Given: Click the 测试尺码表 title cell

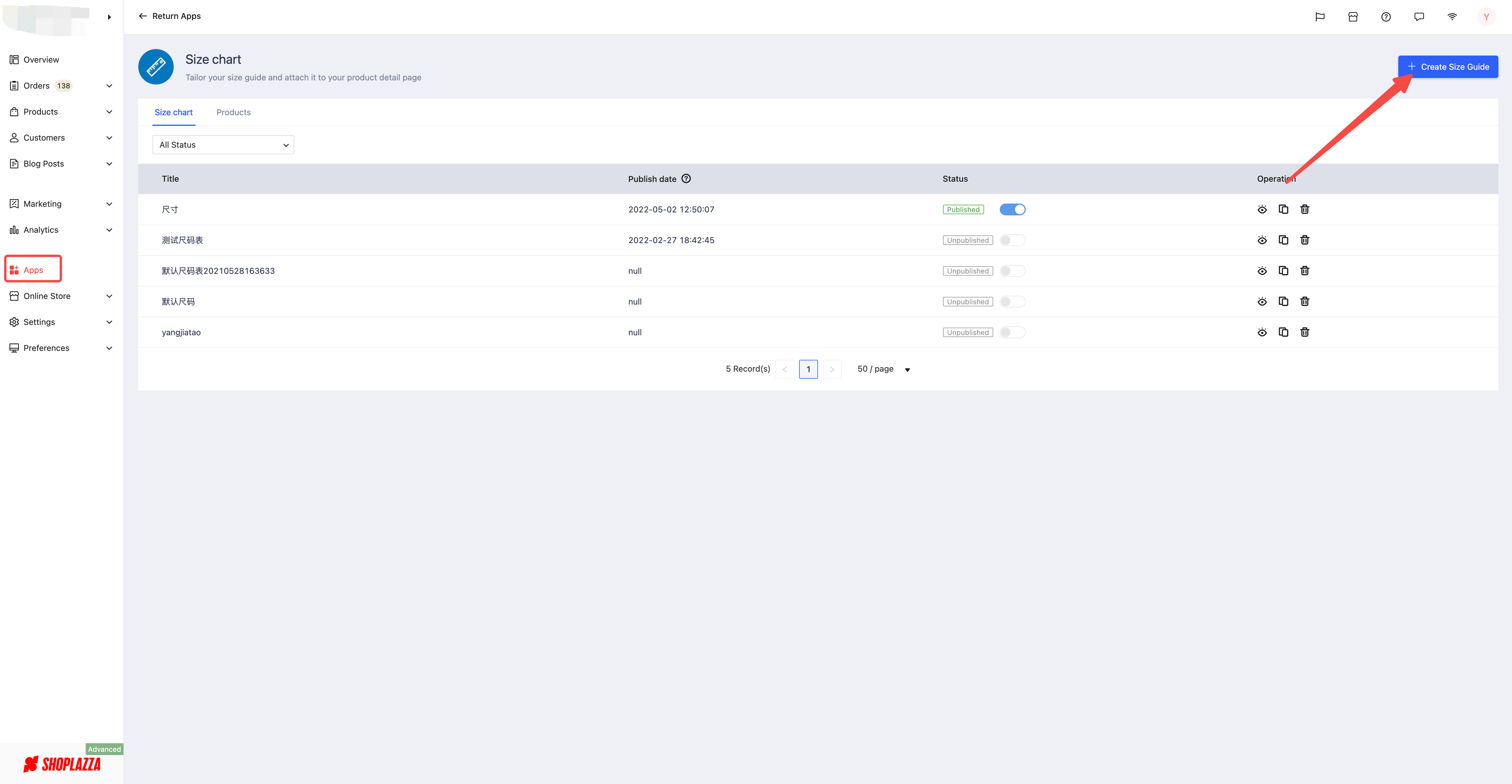Looking at the screenshot, I should pos(183,240).
